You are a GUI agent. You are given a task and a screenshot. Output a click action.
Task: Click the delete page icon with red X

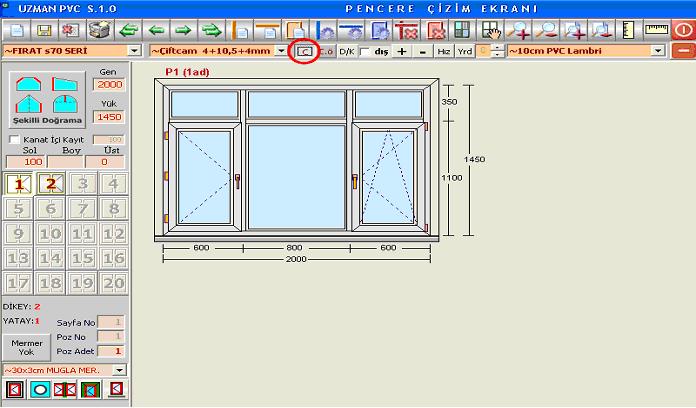[x=71, y=31]
